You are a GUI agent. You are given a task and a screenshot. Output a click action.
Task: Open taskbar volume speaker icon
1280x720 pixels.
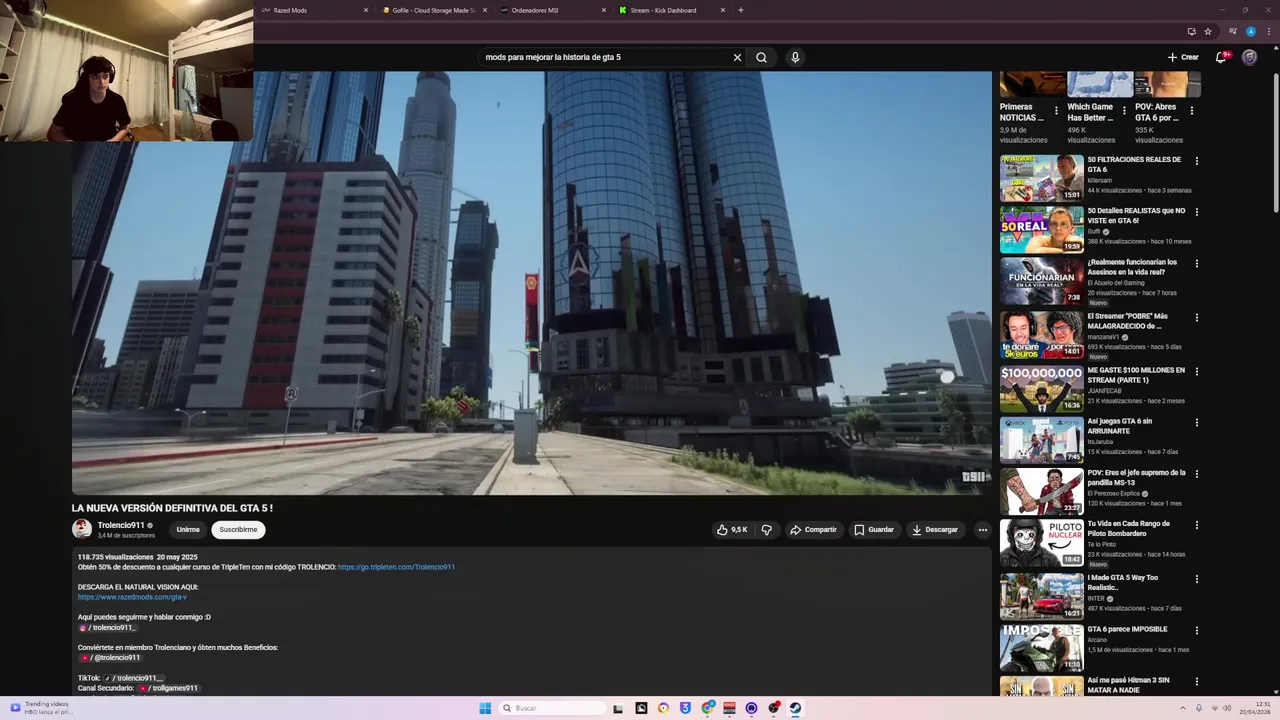click(1229, 708)
